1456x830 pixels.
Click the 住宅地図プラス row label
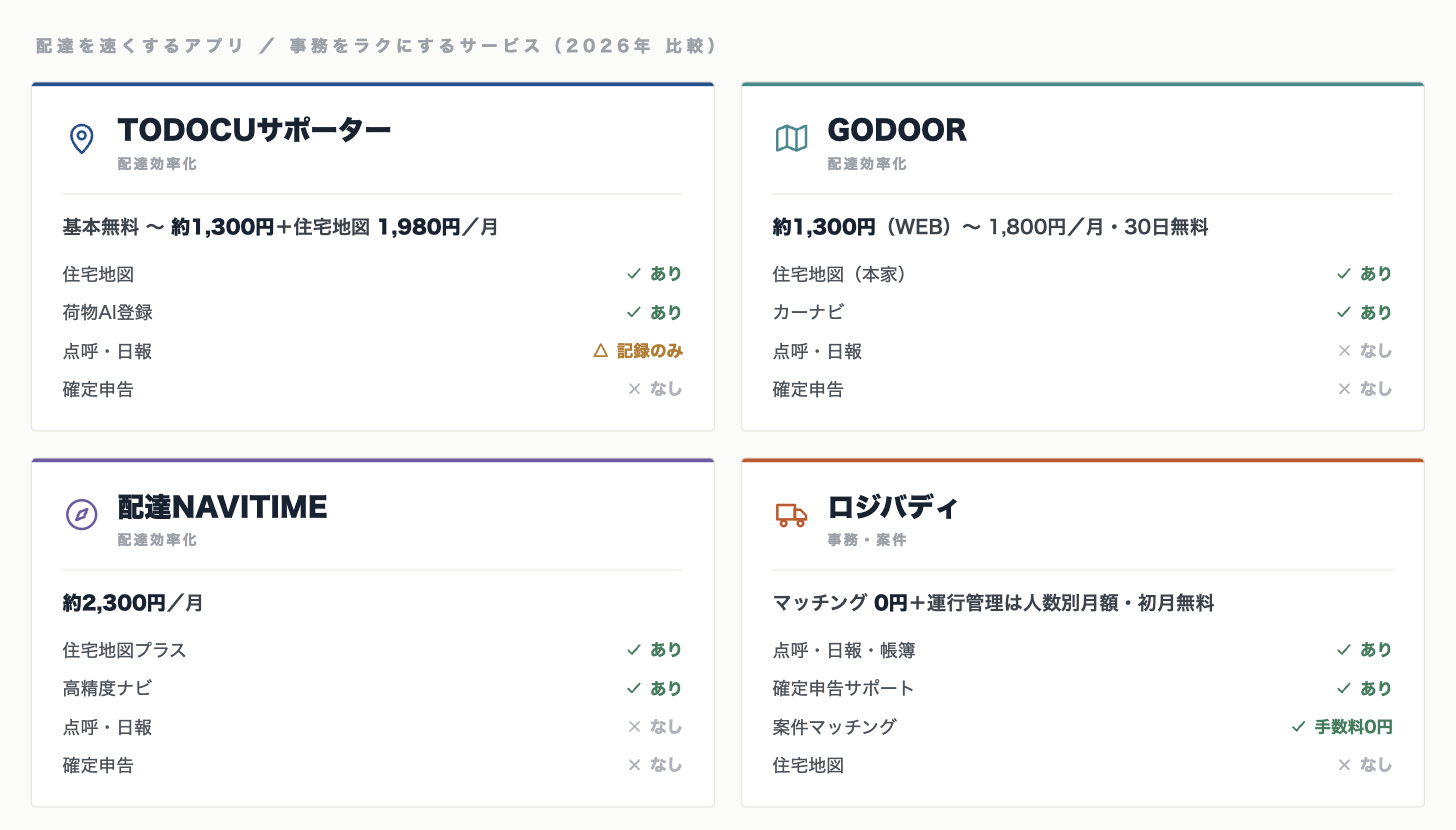point(125,650)
